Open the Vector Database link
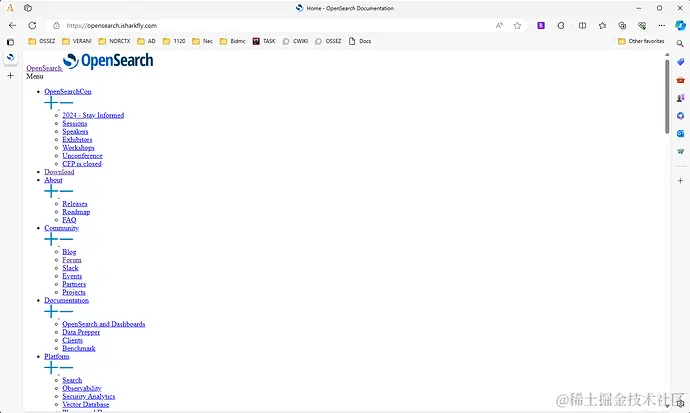Screen dimensions: 690x413 point(86,405)
